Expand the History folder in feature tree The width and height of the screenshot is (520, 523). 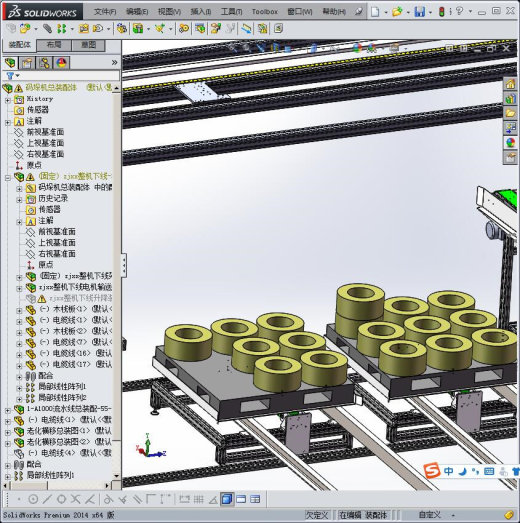[8, 99]
